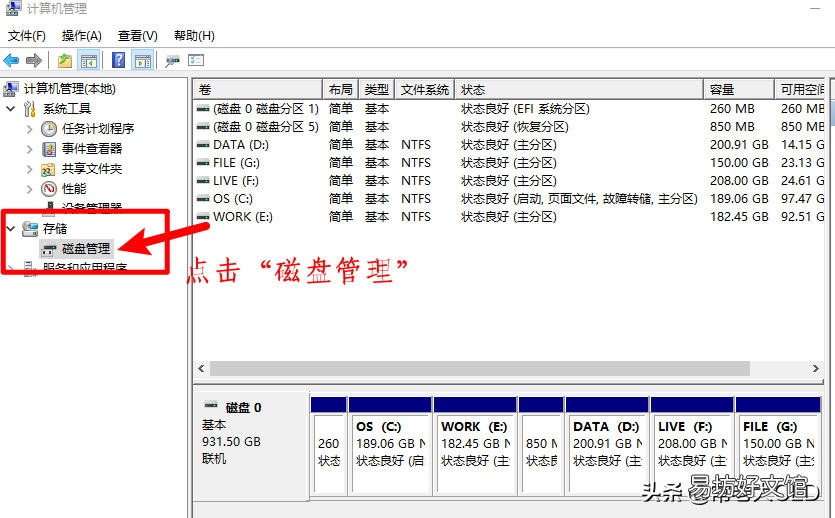835x518 pixels.
Task: Click the 系统工具 tools icon
Action: pyautogui.click(x=30, y=109)
